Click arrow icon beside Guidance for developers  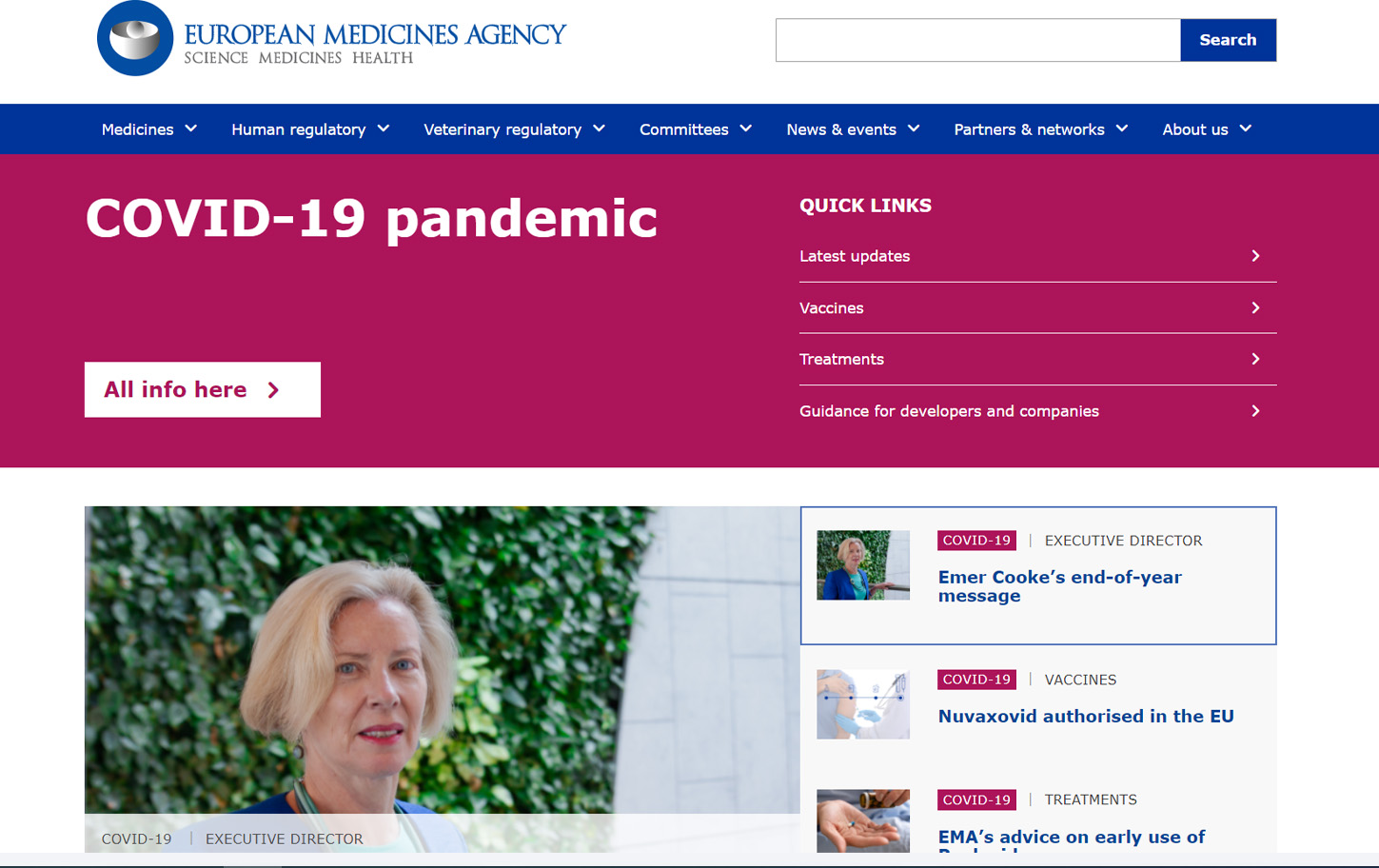1256,411
